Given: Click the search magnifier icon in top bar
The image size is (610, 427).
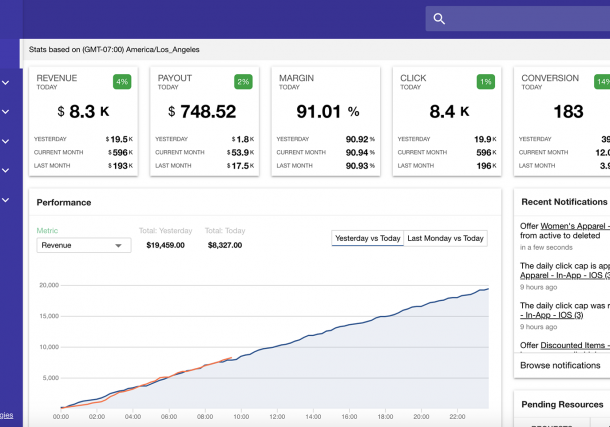Looking at the screenshot, I should (x=440, y=19).
